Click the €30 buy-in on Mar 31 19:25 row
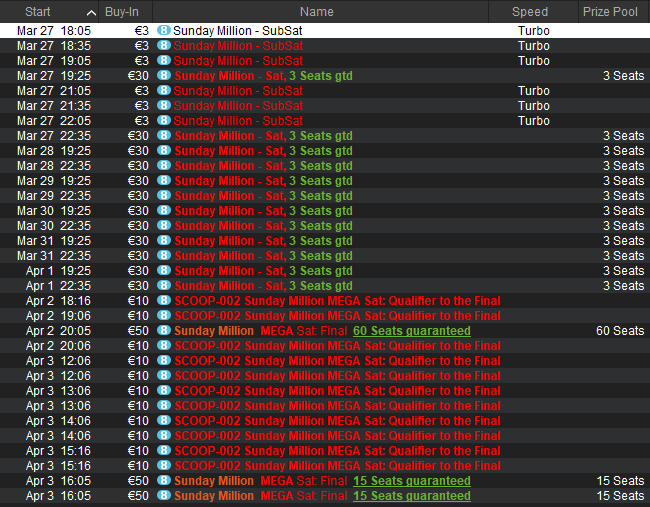This screenshot has height=507, width=650. [138, 240]
